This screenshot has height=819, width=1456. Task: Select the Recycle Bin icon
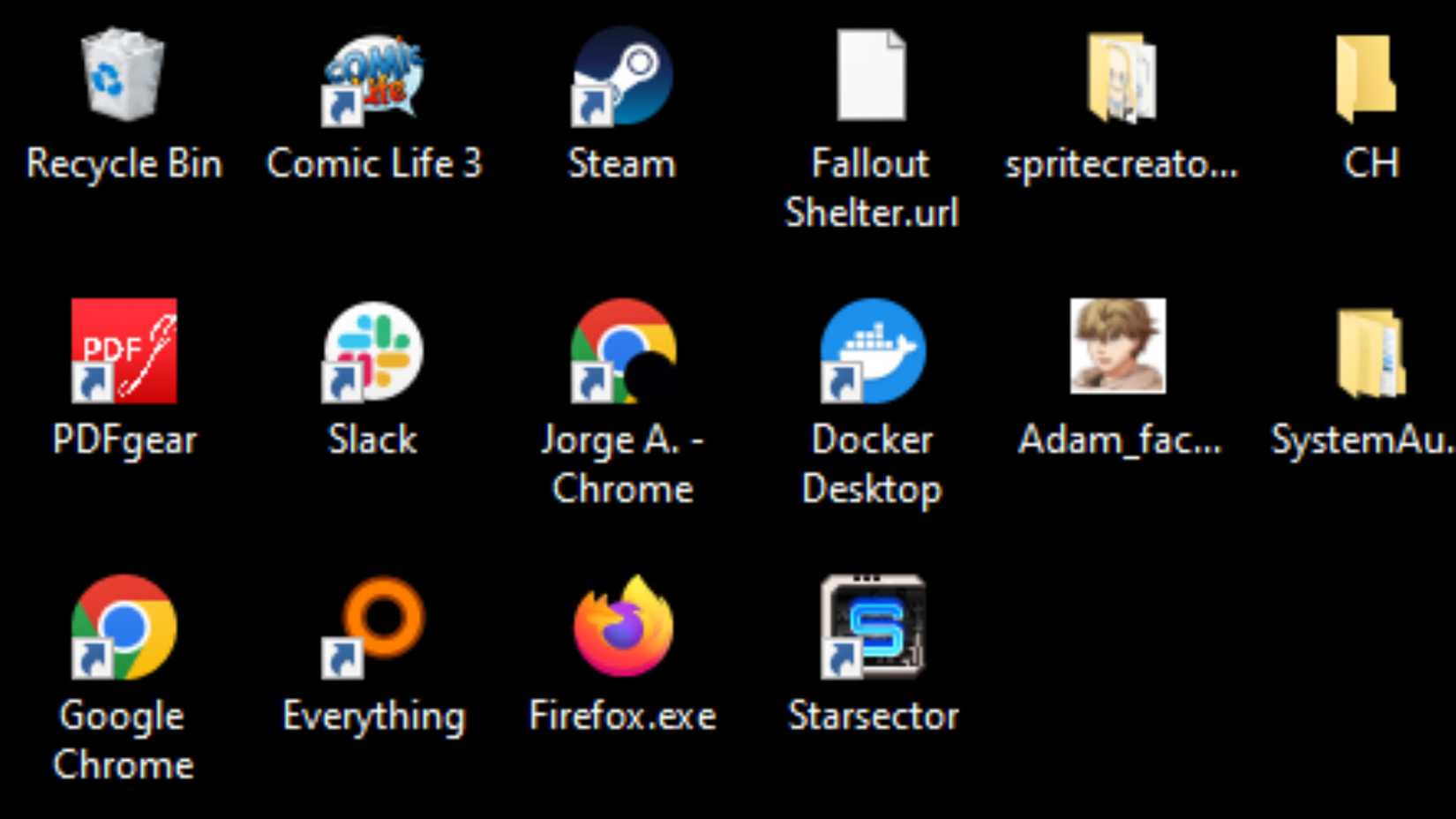point(123,75)
